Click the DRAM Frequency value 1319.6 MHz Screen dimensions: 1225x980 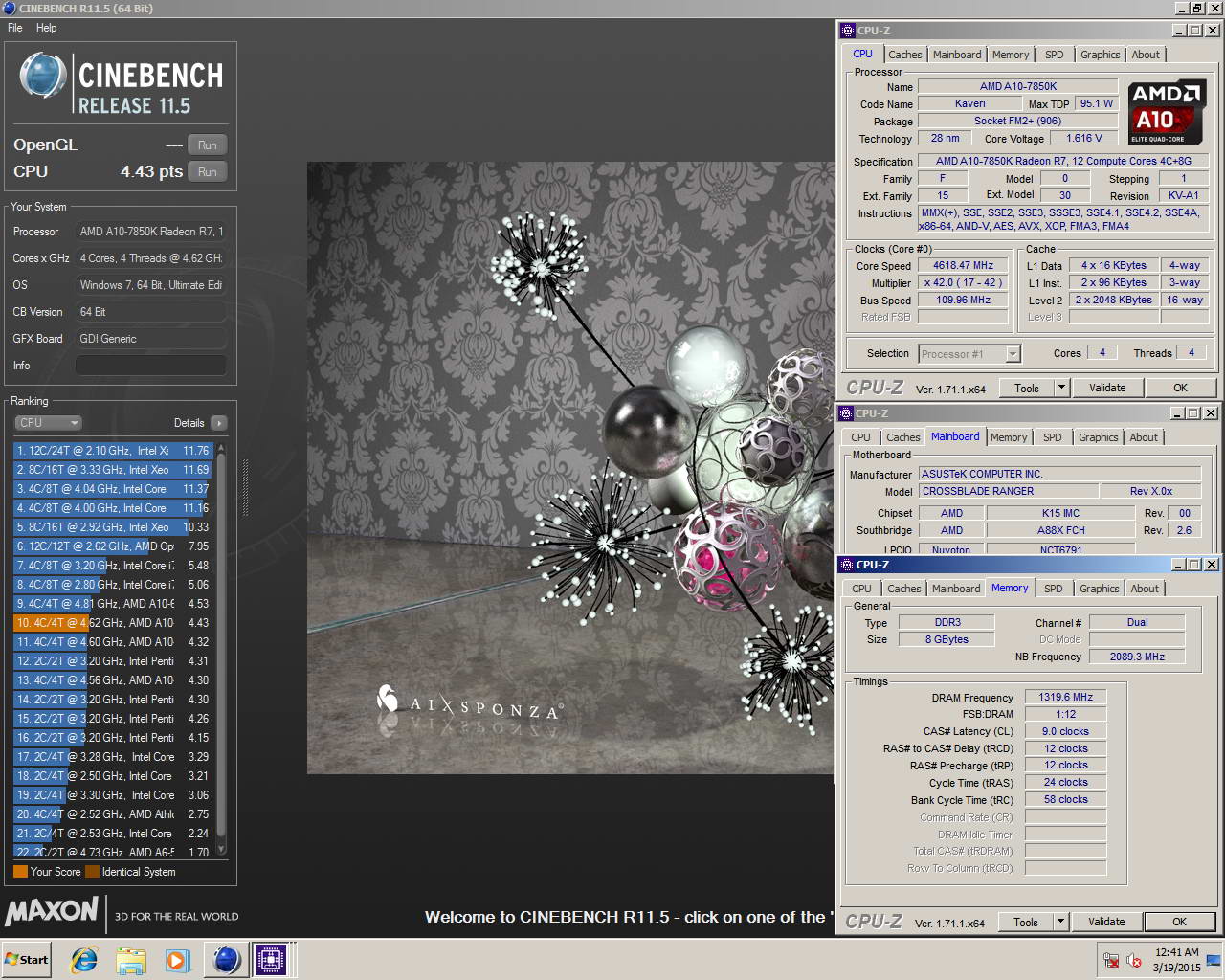(x=1065, y=697)
